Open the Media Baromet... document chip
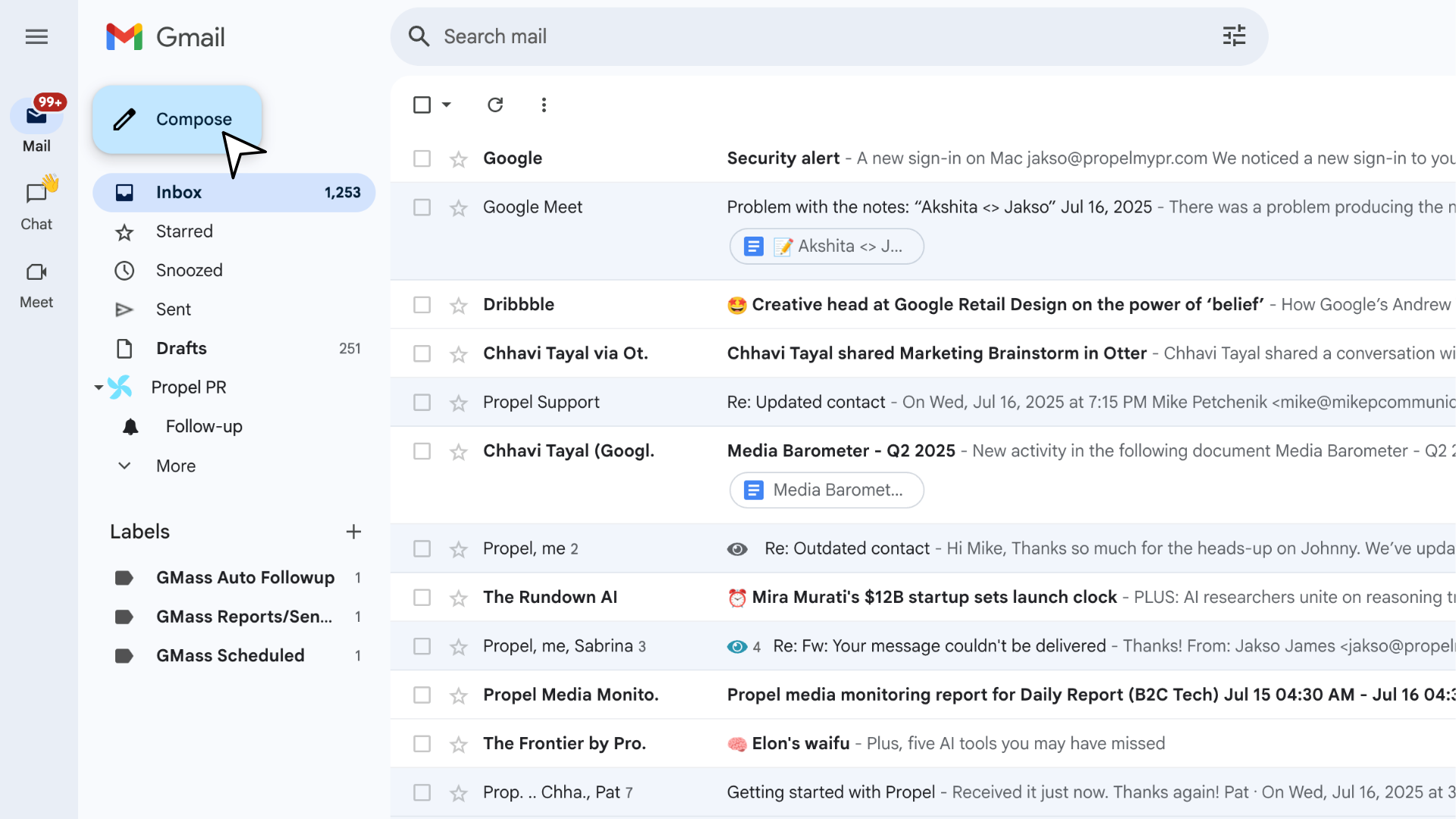This screenshot has width=1456, height=819. [827, 490]
